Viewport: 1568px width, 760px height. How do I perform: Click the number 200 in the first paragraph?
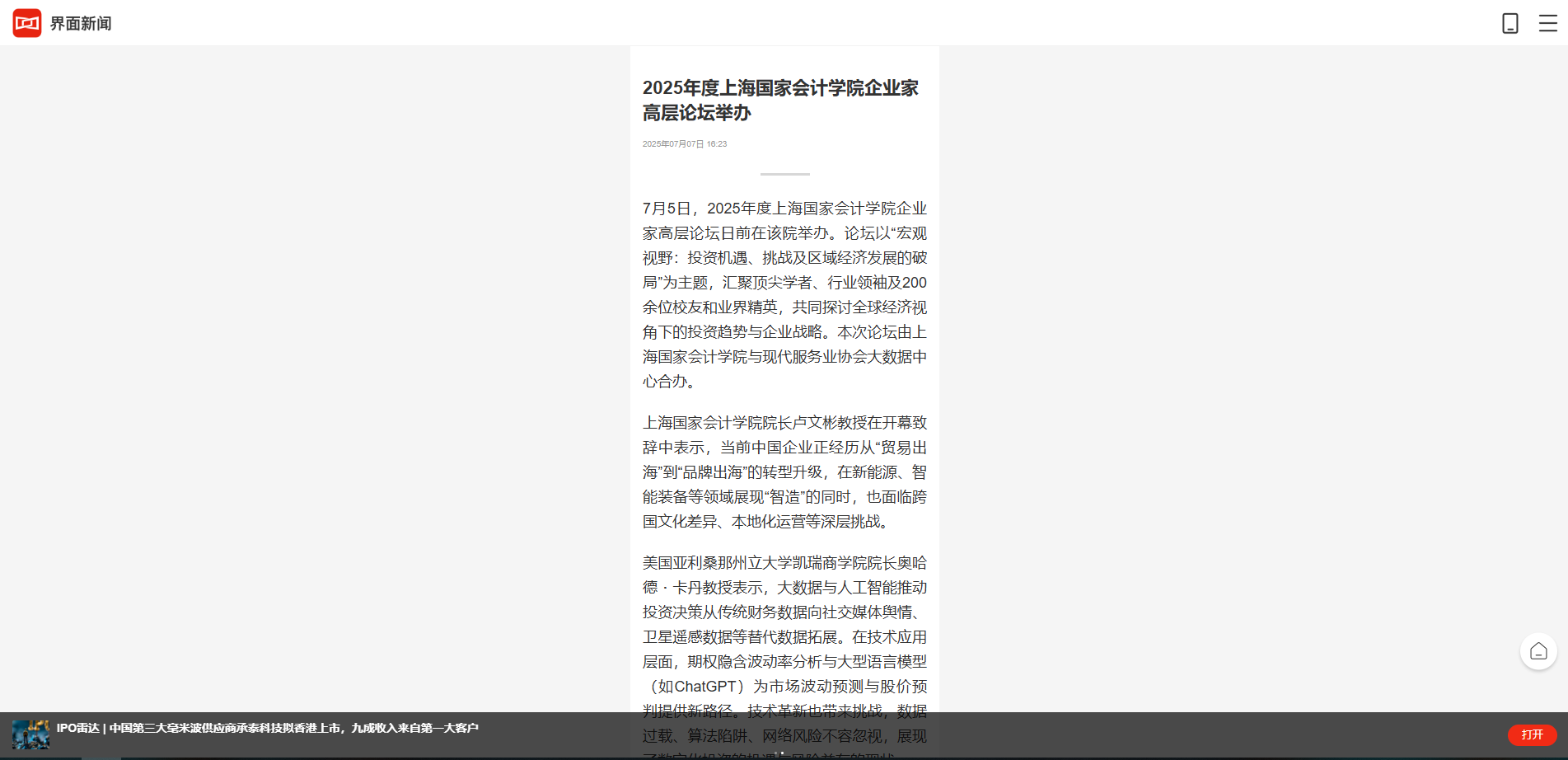tap(914, 283)
